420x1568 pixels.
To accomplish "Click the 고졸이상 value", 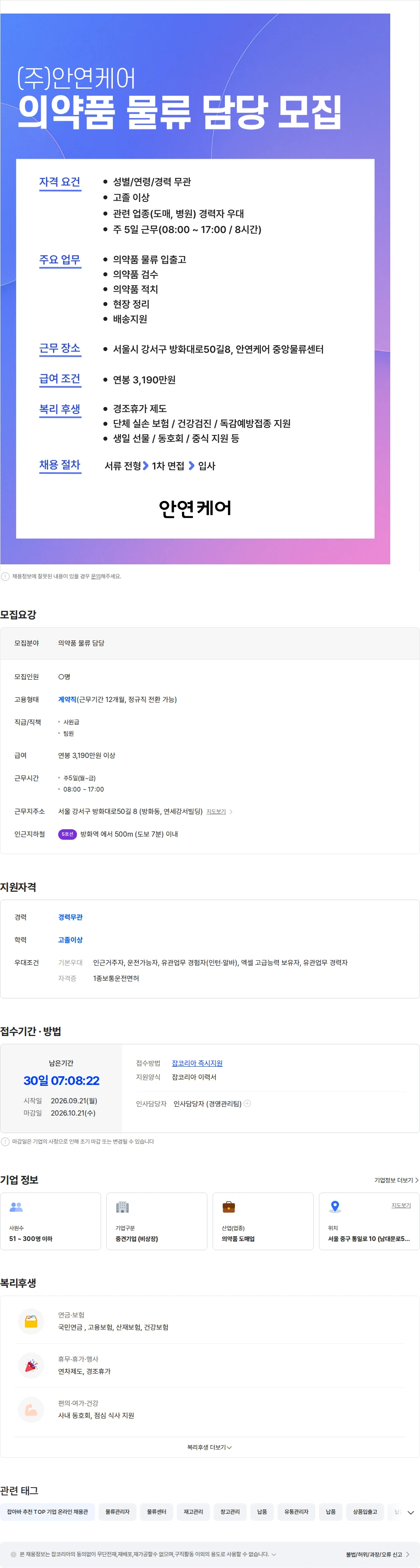I will [x=70, y=939].
